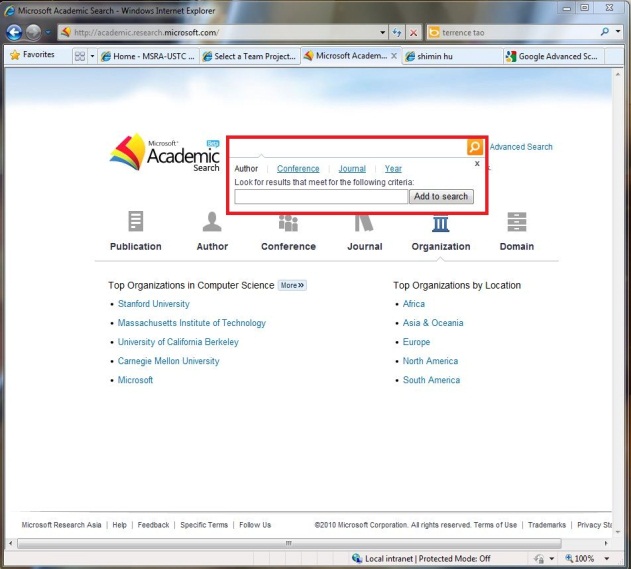
Task: Click the Favorites star icon
Action: click(15, 55)
